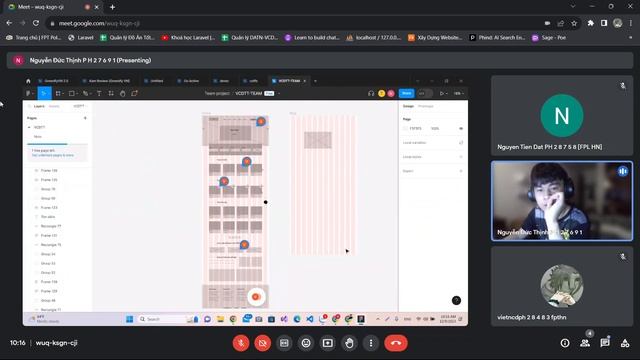Open a new Chrome tab
The height and width of the screenshot is (360, 640).
click(112, 7)
